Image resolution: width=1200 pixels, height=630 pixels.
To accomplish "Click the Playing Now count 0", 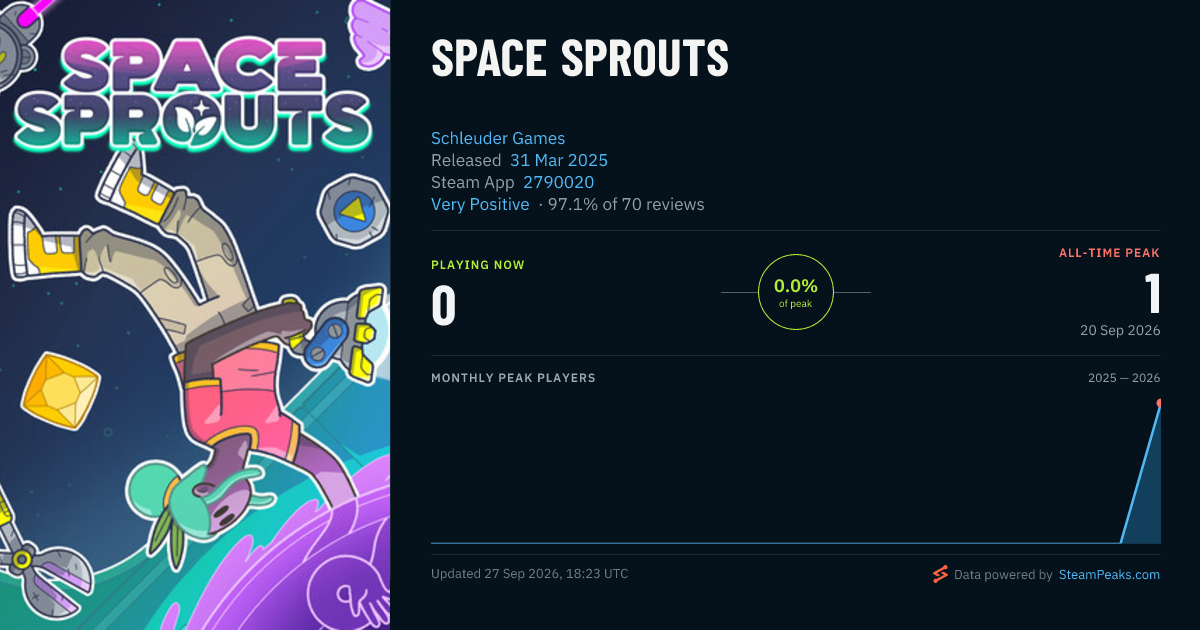I will 444,306.
